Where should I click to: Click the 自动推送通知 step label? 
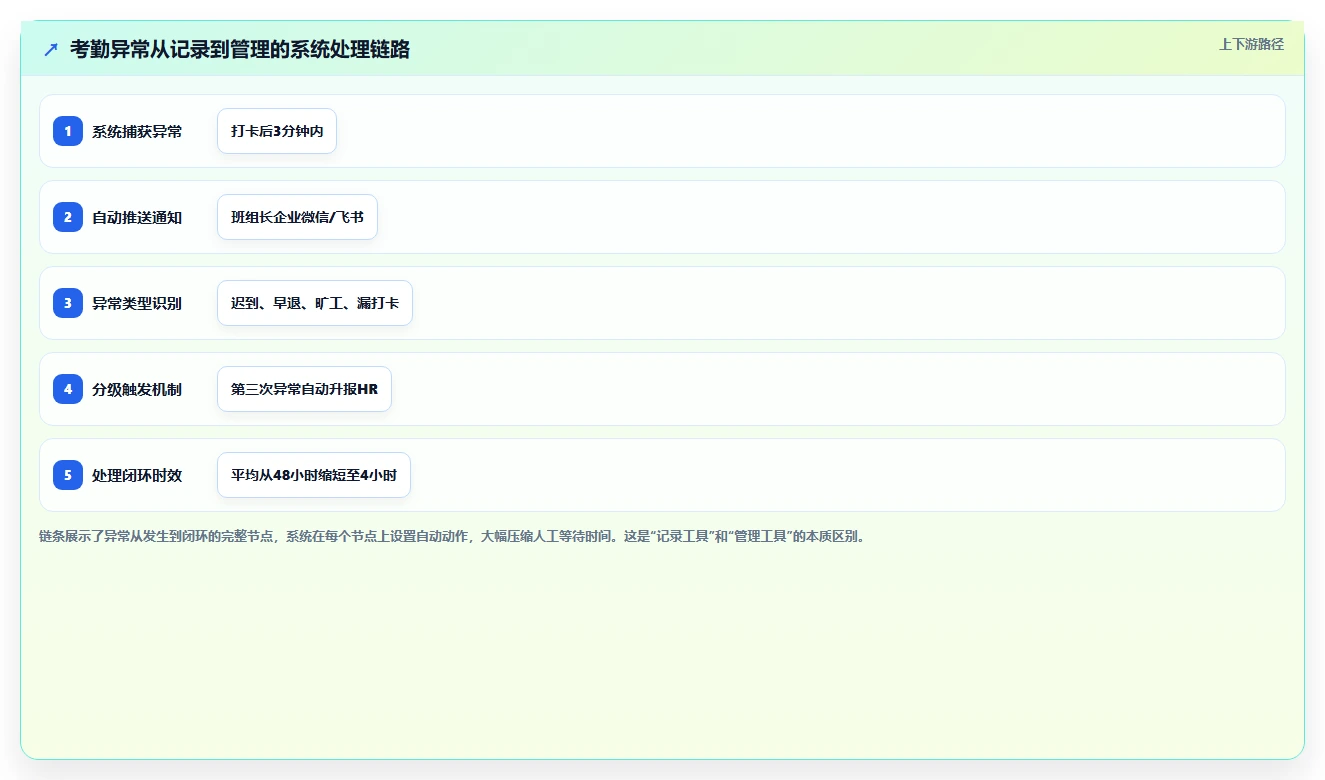pos(137,217)
